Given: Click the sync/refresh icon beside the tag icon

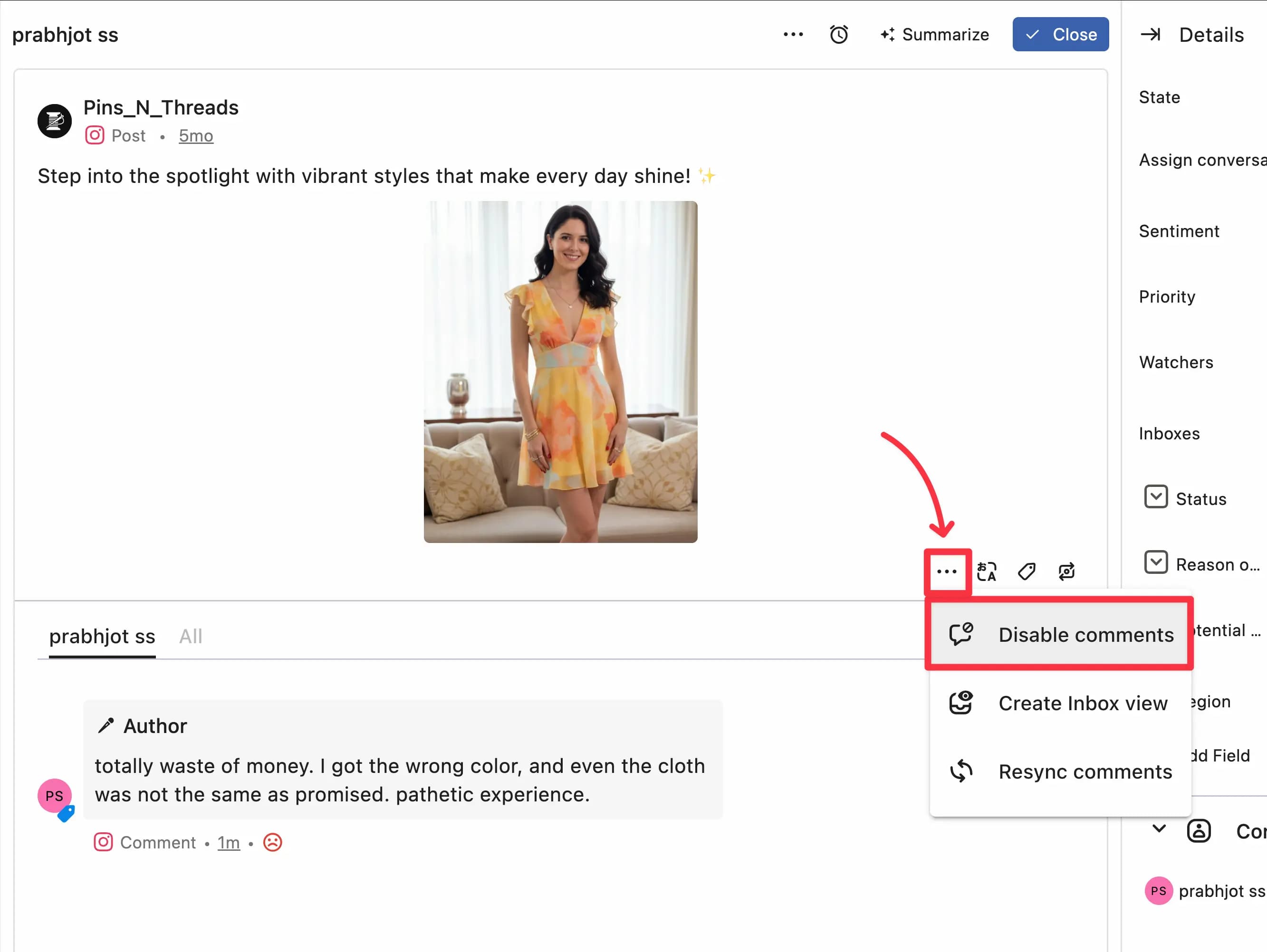Looking at the screenshot, I should [1066, 571].
